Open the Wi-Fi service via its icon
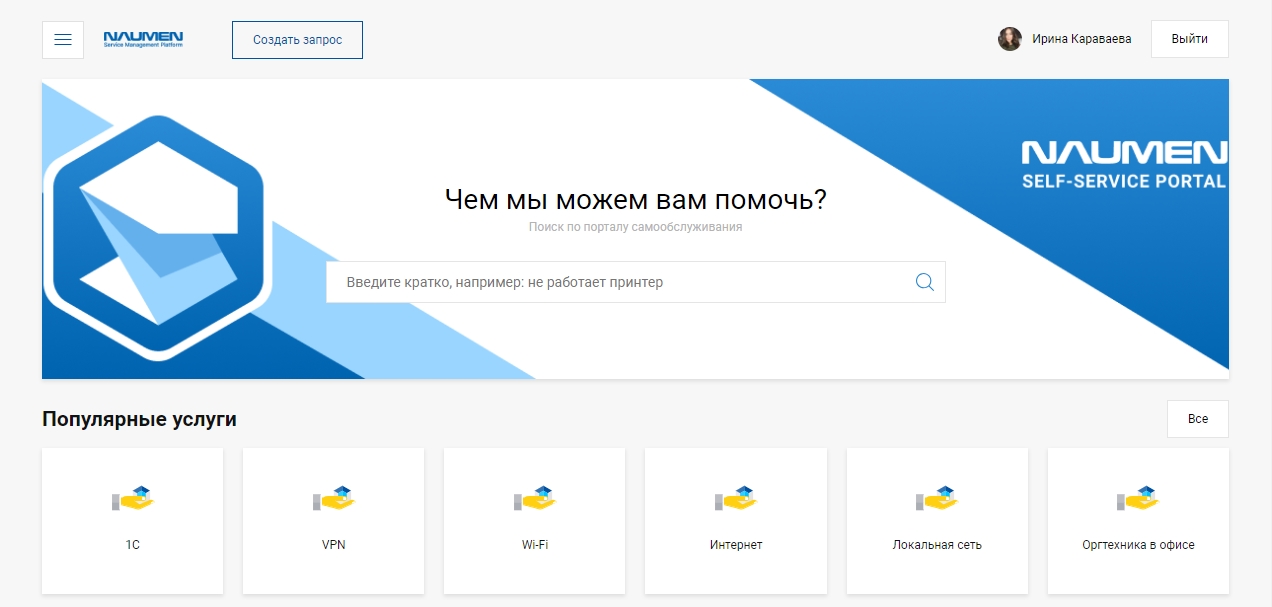Screen dimensions: 1272x607 point(534,498)
